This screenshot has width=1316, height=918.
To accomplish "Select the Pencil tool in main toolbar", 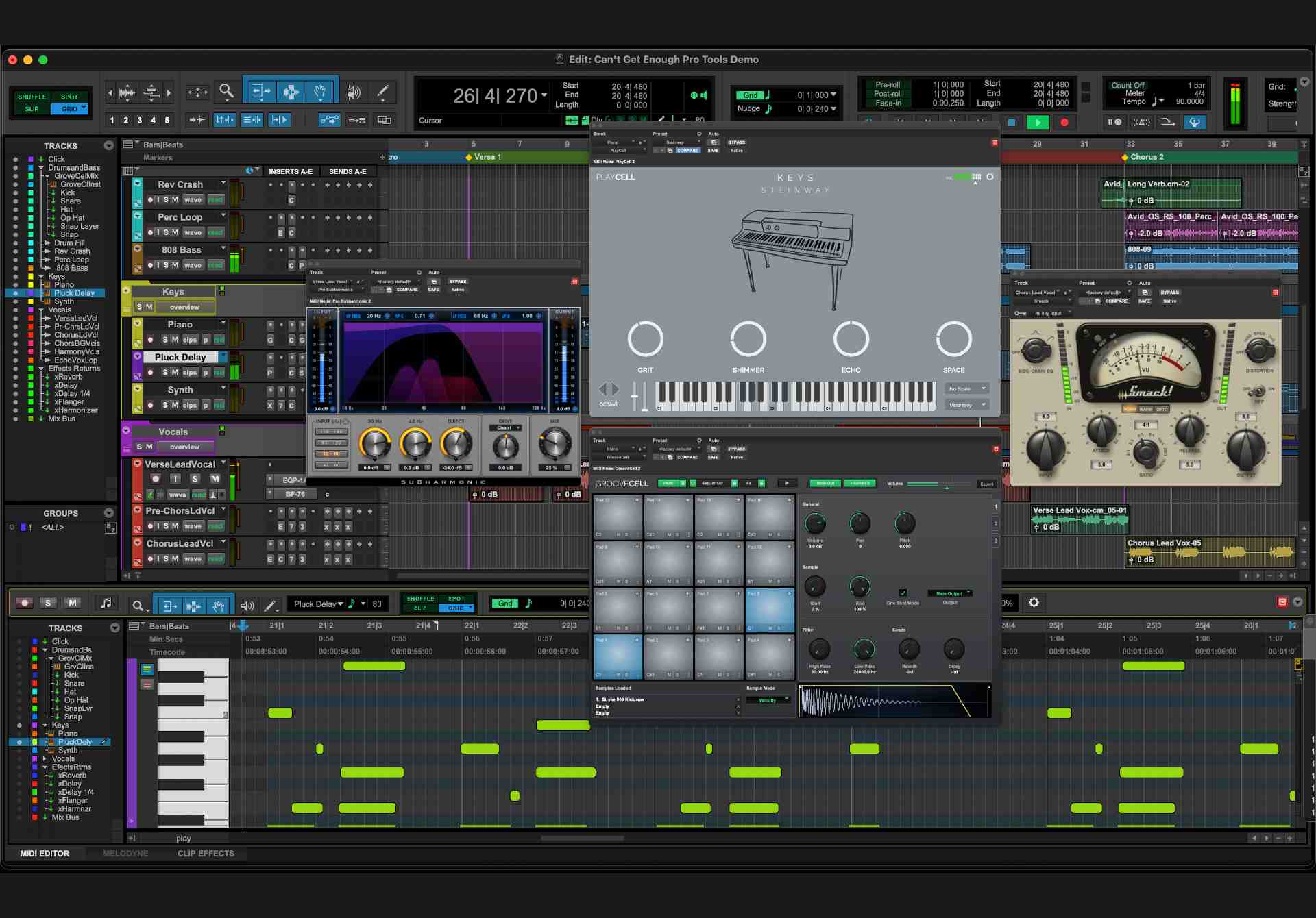I will (x=382, y=91).
